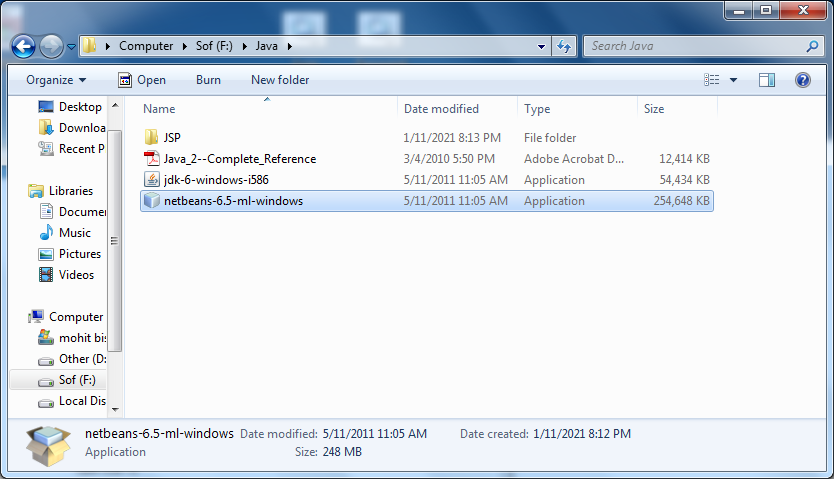Open the Other (D:) drive
Screen dimensions: 834x479
[72, 359]
